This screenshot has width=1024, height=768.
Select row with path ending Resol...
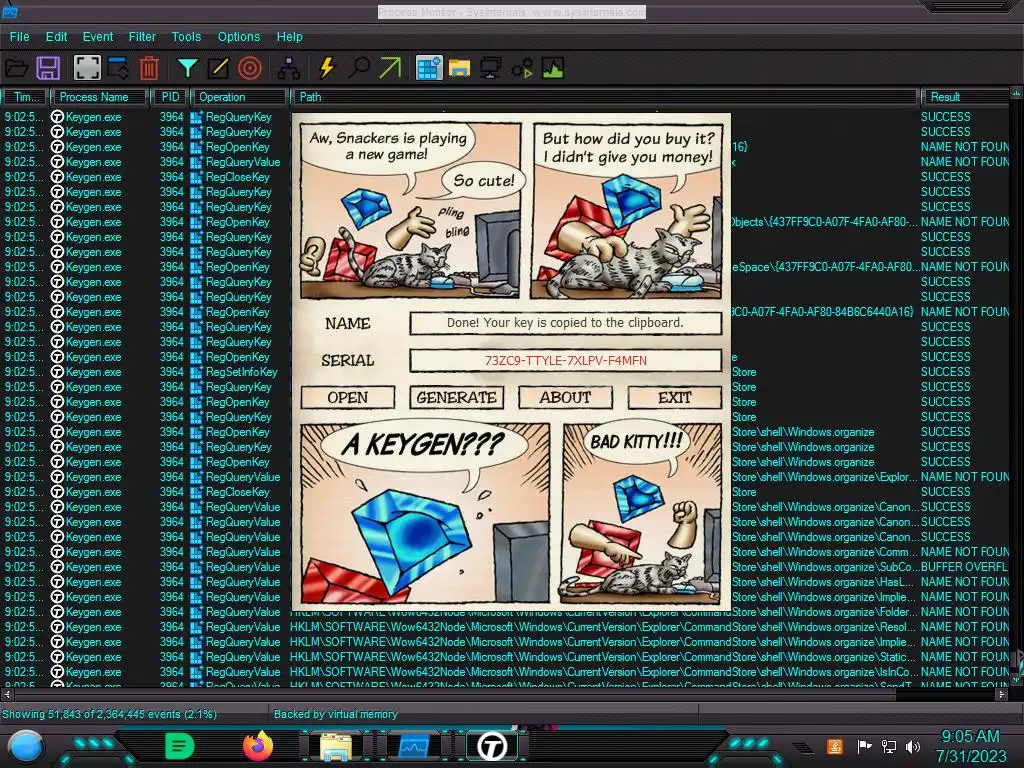[x=505, y=627]
